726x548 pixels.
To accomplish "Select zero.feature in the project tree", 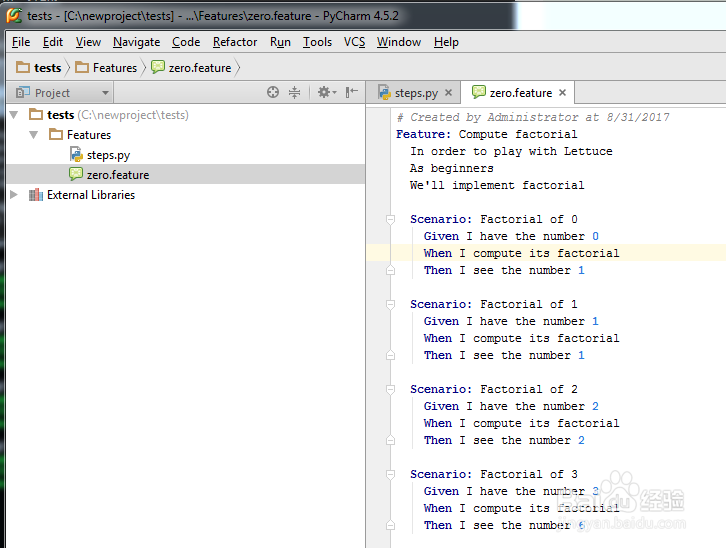I will pyautogui.click(x=118, y=174).
